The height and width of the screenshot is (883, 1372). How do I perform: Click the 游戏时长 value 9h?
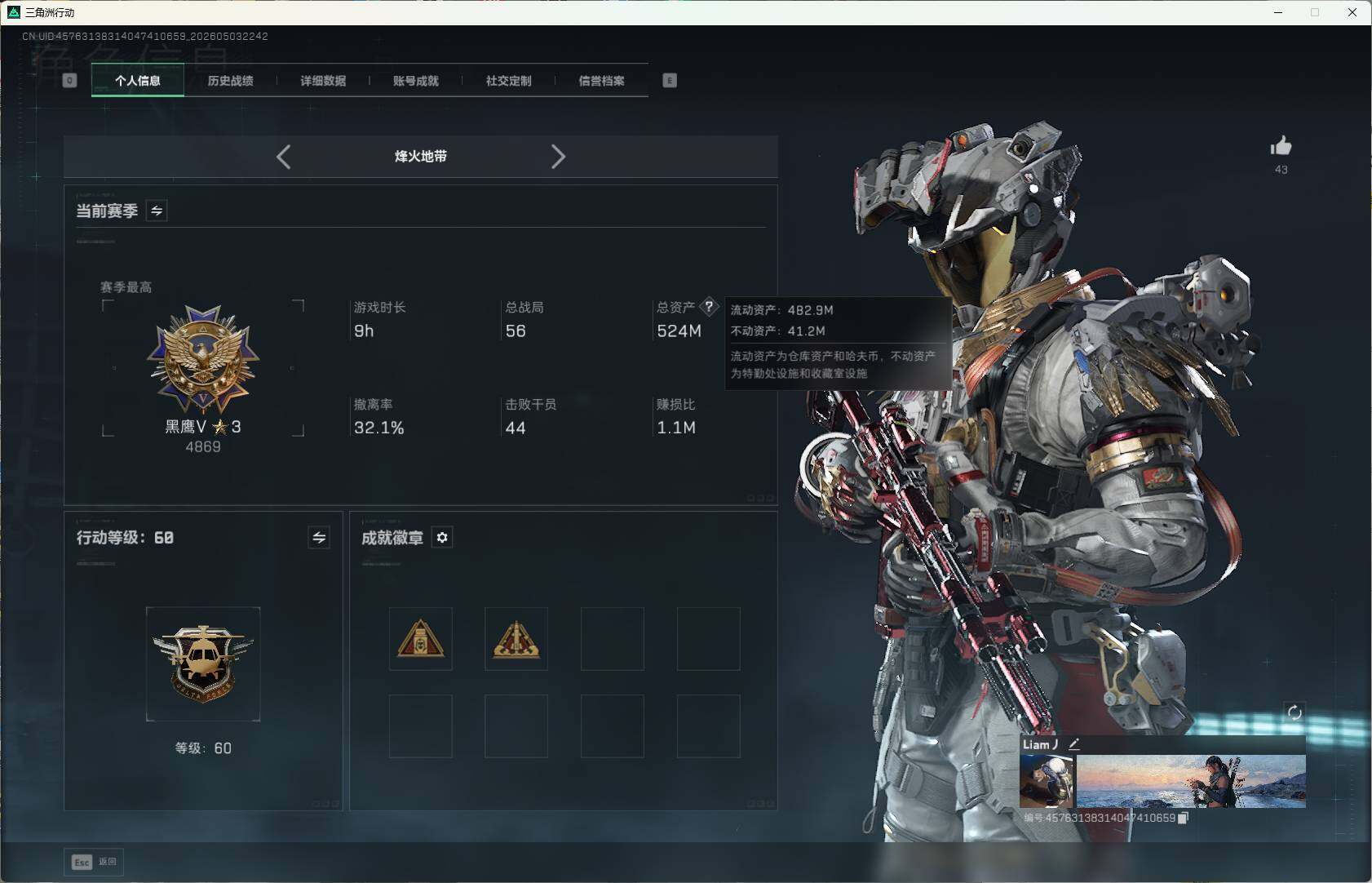pos(364,331)
